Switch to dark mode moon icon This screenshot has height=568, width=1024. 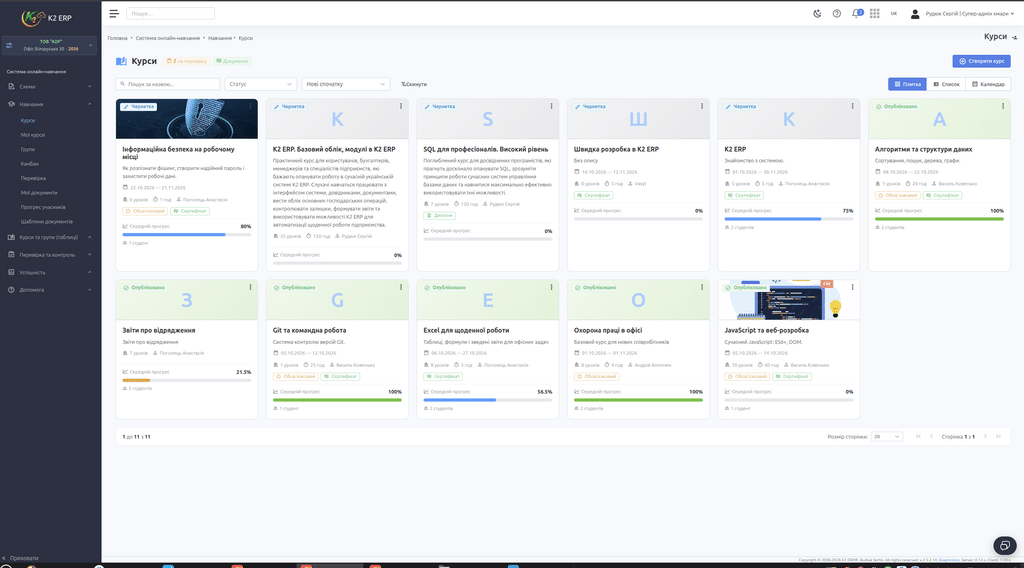click(817, 13)
